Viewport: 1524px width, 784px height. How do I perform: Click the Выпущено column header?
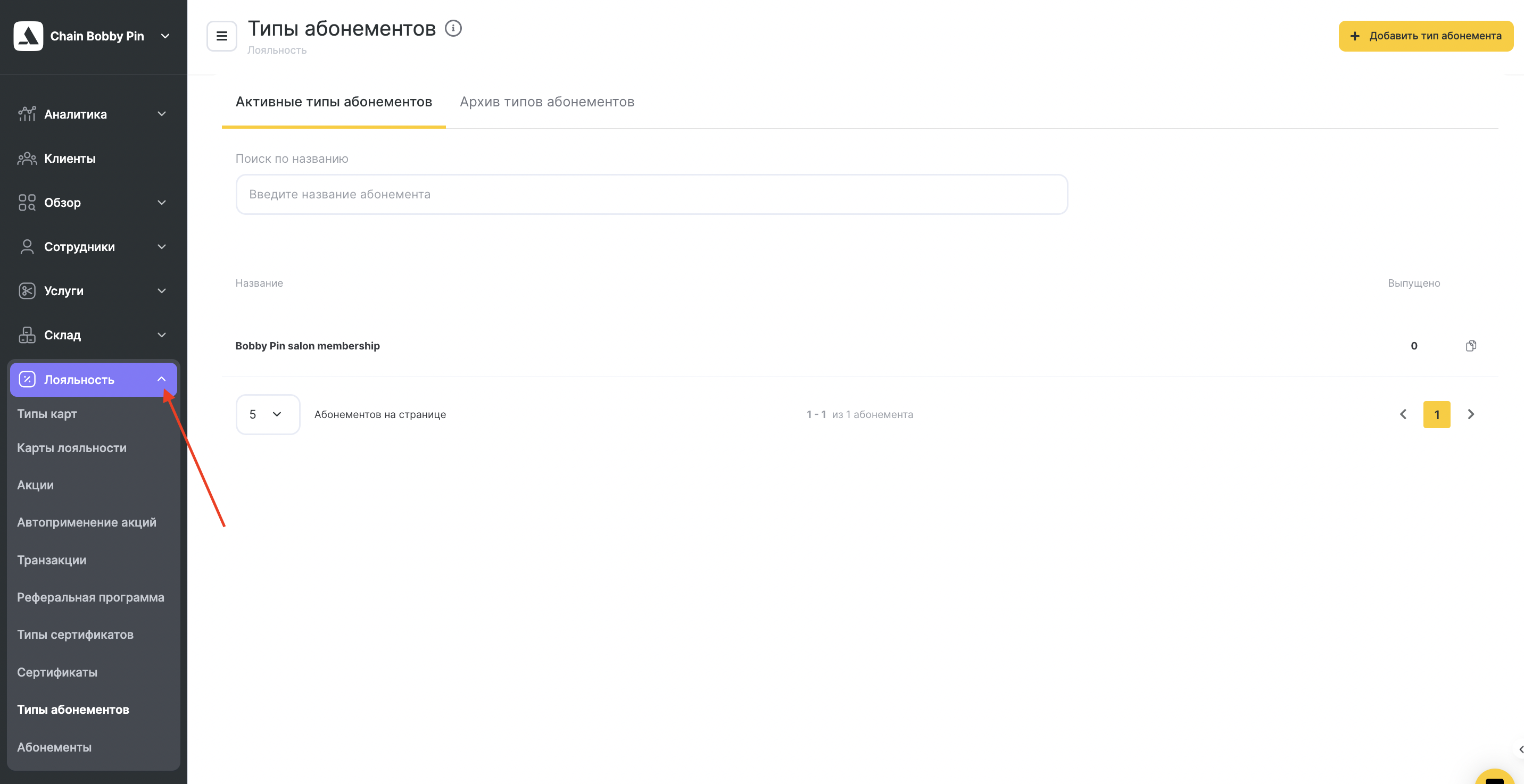pos(1414,282)
